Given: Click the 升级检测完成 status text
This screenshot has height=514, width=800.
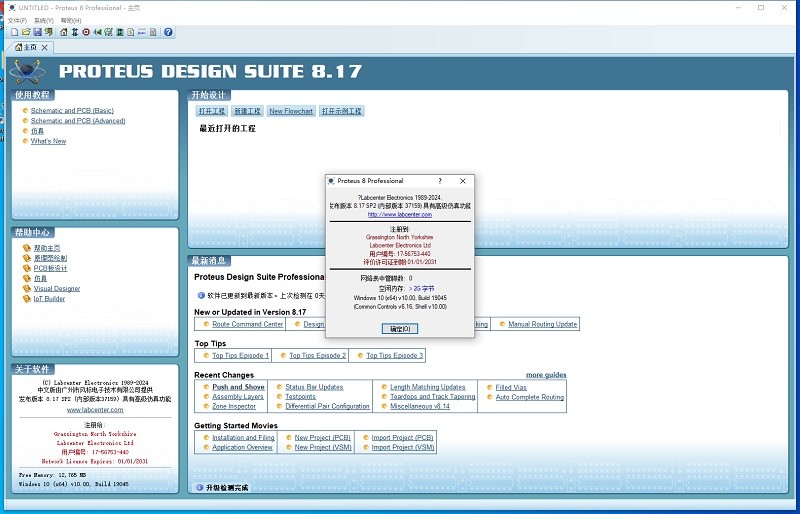Looking at the screenshot, I should pyautogui.click(x=227, y=488).
